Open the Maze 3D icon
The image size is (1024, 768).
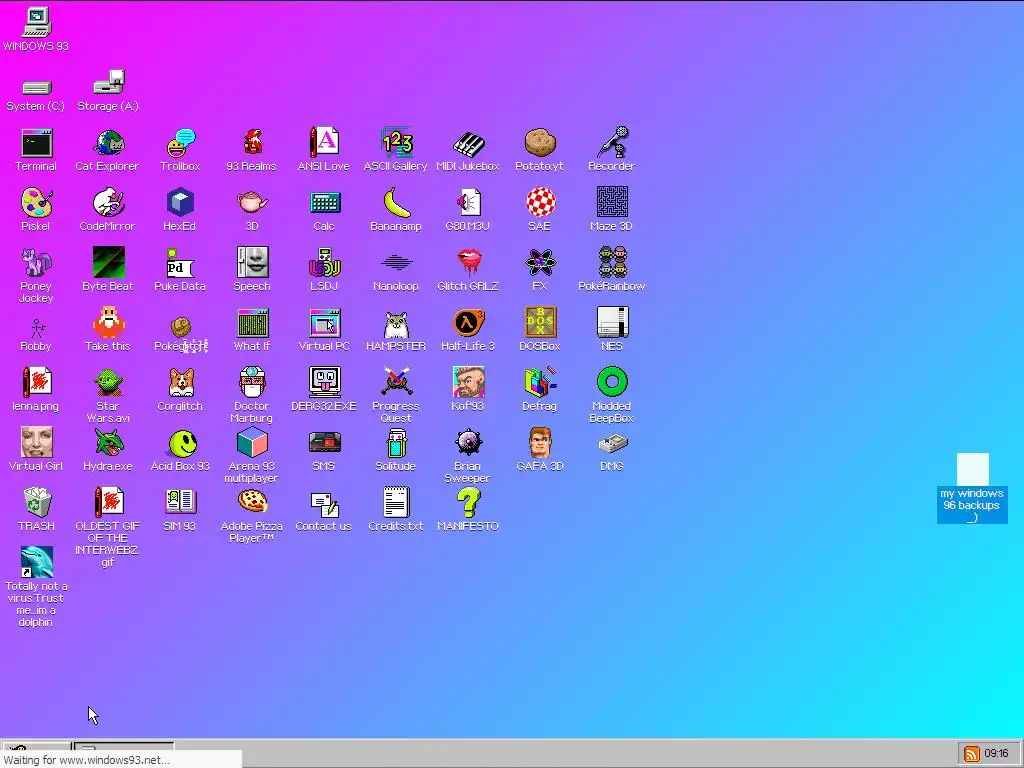click(x=612, y=202)
